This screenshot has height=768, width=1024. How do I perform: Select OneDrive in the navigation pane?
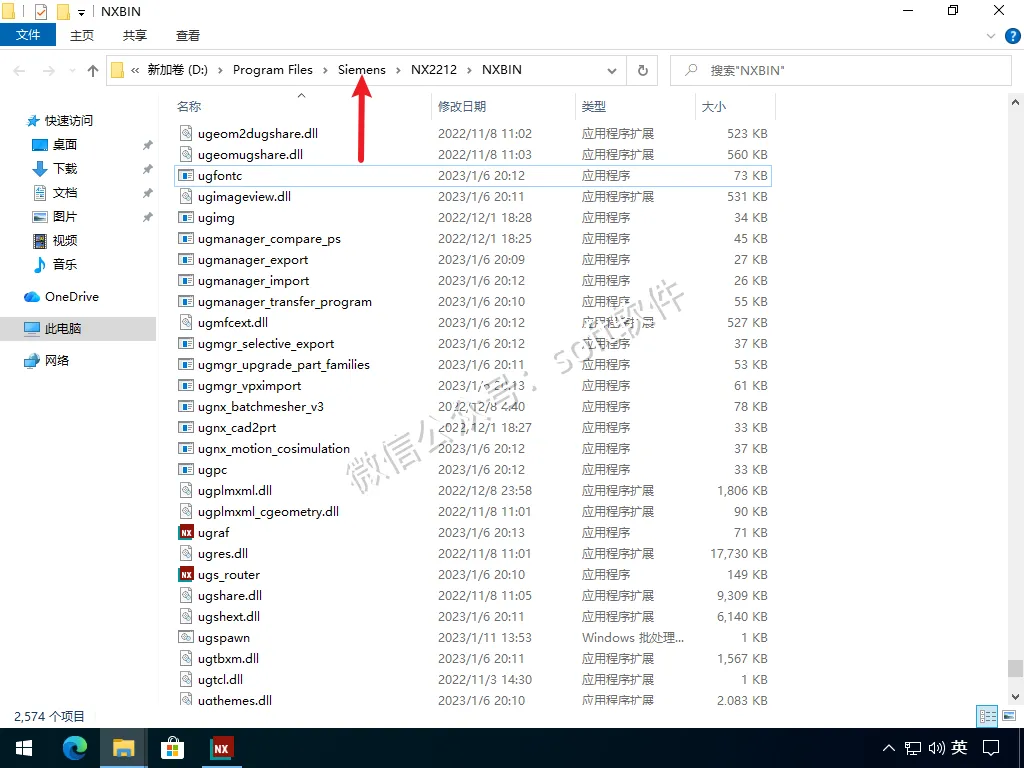71,296
